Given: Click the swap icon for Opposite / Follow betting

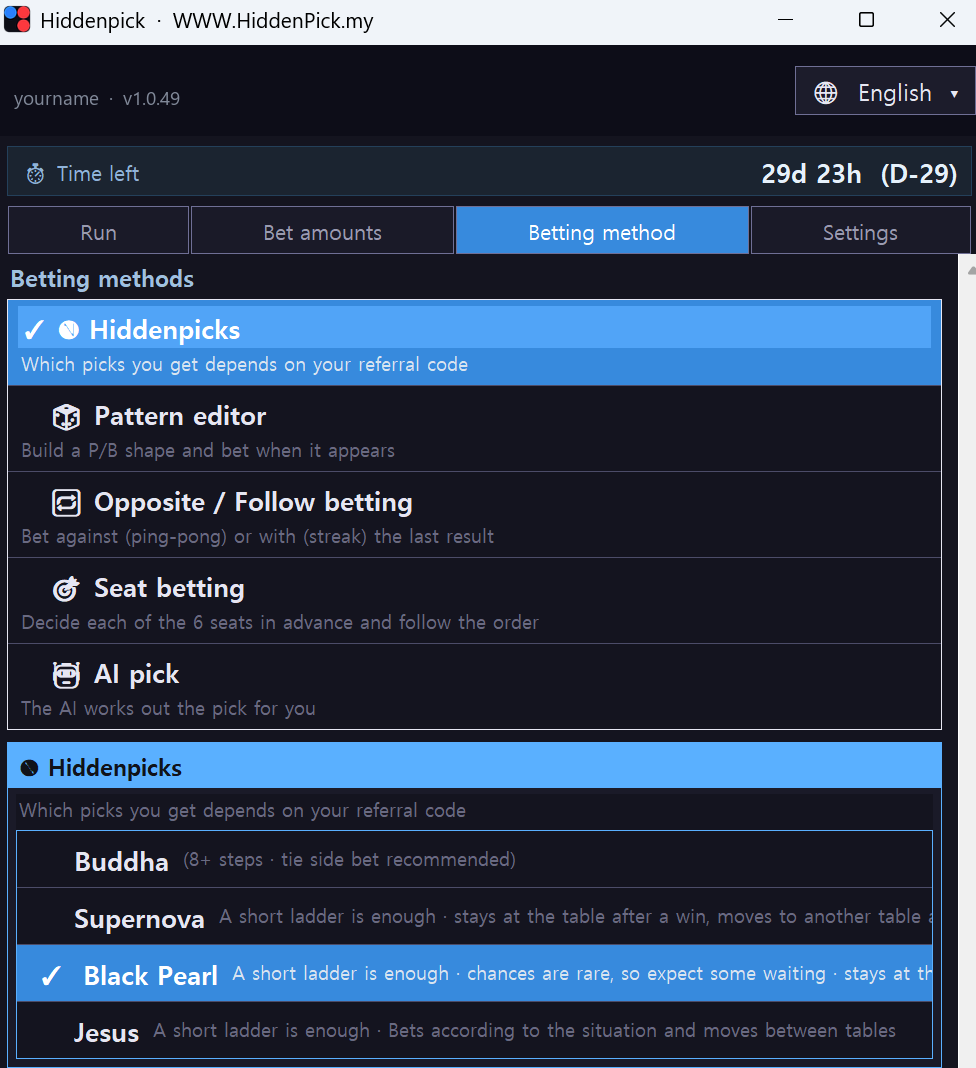Looking at the screenshot, I should click(x=66, y=503).
